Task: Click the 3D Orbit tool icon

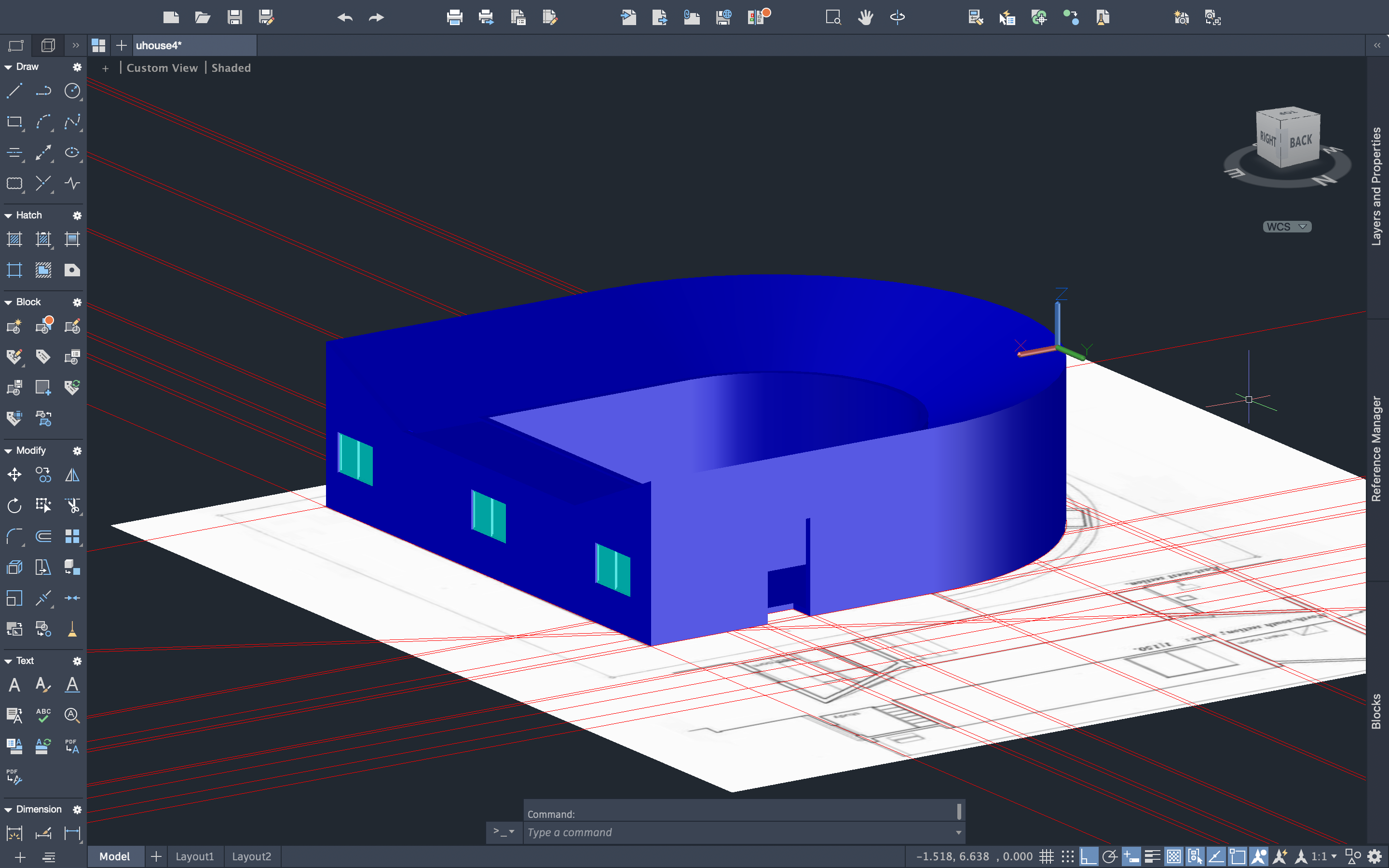Action: 897,18
